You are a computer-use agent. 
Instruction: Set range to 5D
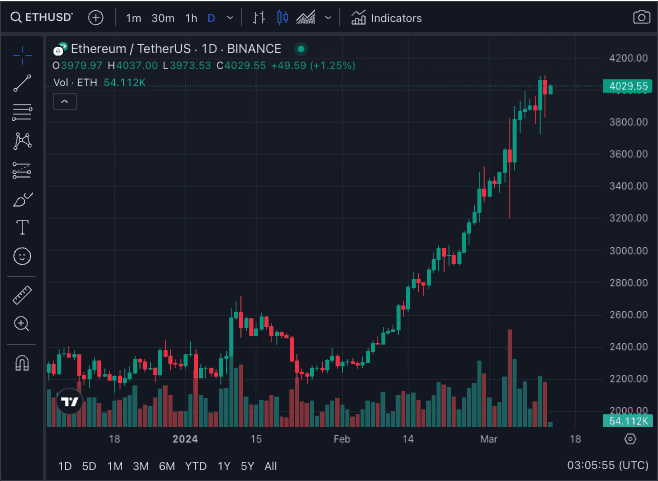pos(89,466)
